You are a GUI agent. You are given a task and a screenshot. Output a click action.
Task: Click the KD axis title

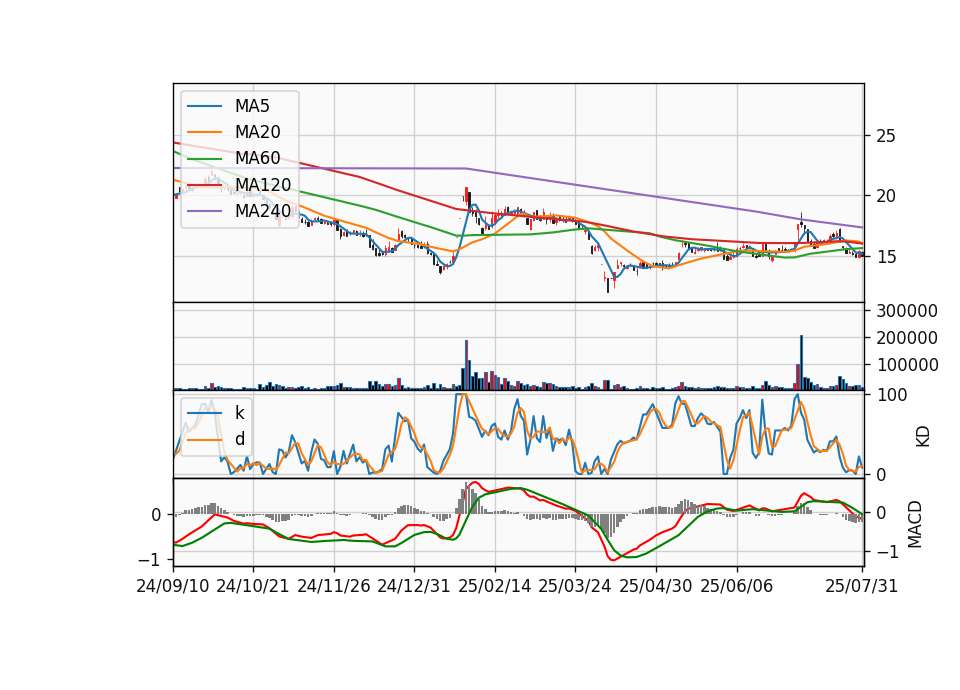[923, 437]
